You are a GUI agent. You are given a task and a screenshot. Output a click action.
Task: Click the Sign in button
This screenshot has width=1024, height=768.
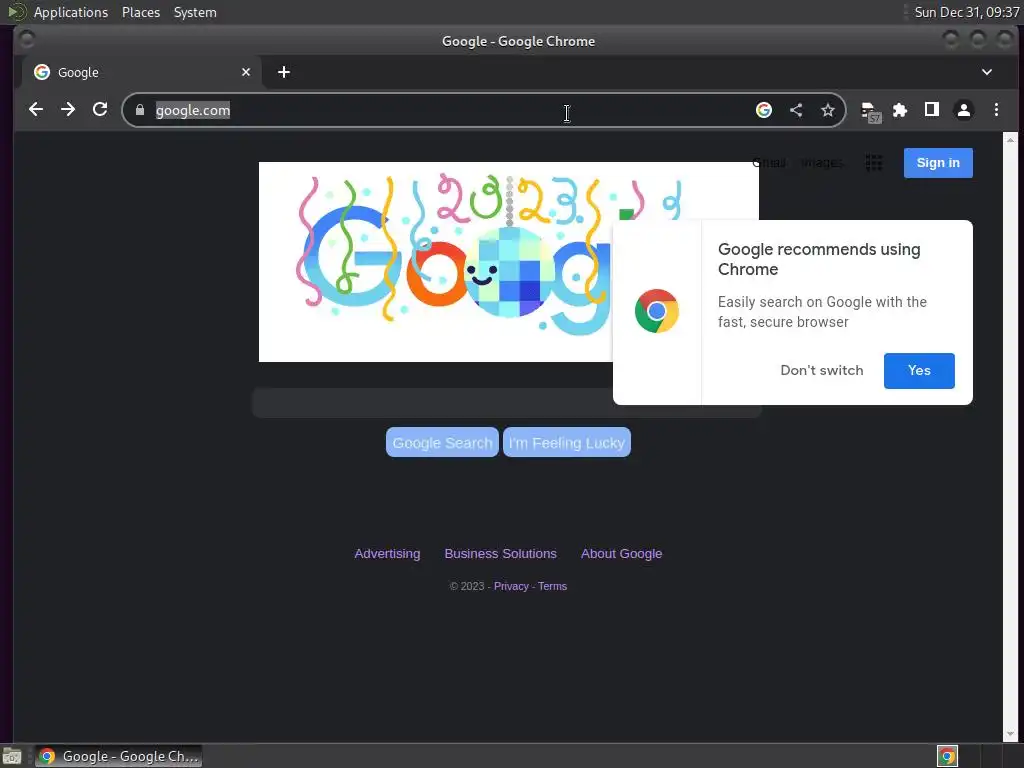coord(938,163)
